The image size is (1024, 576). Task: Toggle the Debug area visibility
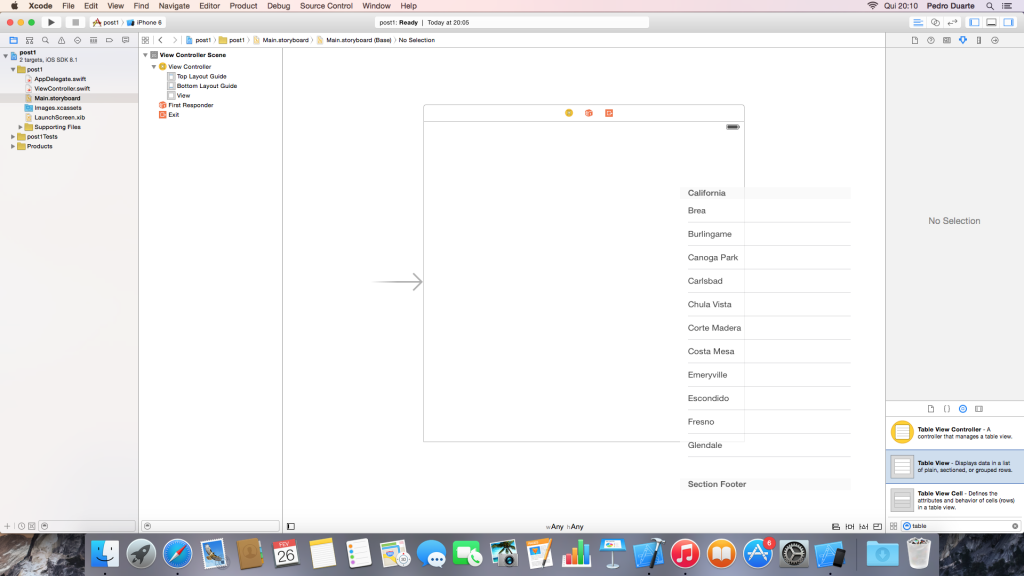(991, 22)
